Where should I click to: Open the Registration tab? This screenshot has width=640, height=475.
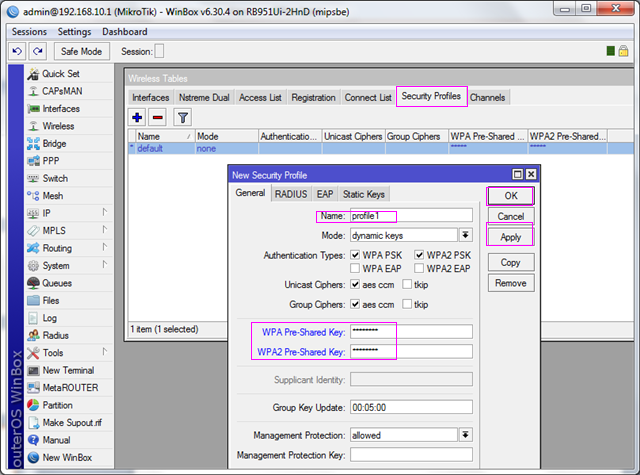[313, 98]
